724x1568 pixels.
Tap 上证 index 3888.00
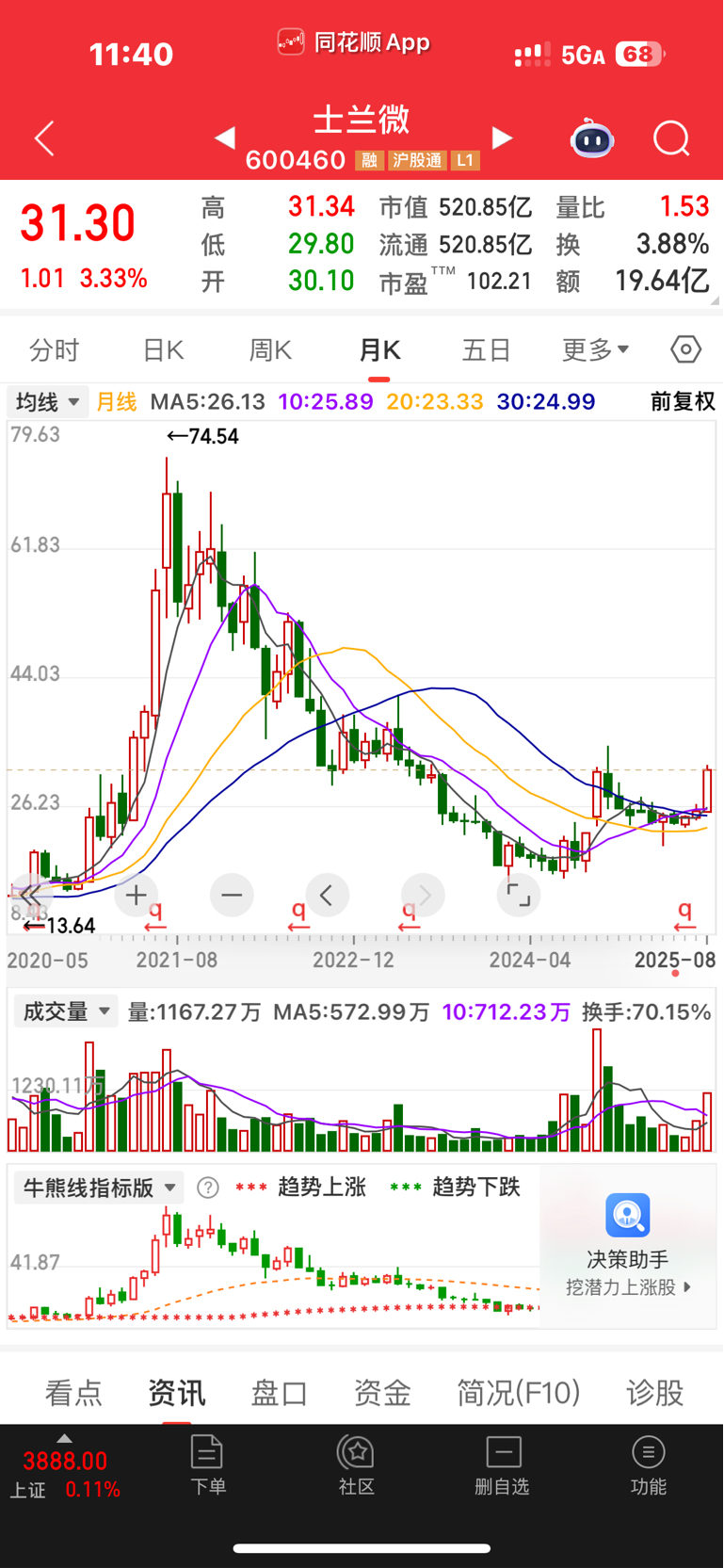pos(65,1462)
